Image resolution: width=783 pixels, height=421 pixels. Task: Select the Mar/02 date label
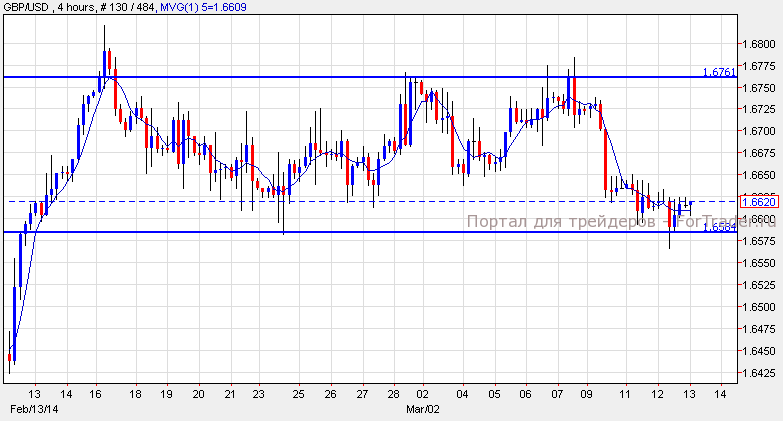(422, 409)
